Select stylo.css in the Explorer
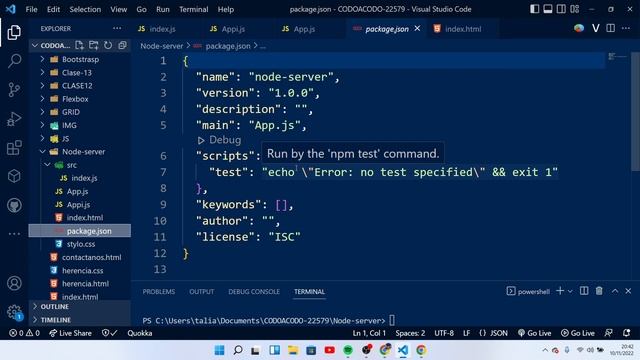The width and height of the screenshot is (640, 360). click(x=81, y=244)
